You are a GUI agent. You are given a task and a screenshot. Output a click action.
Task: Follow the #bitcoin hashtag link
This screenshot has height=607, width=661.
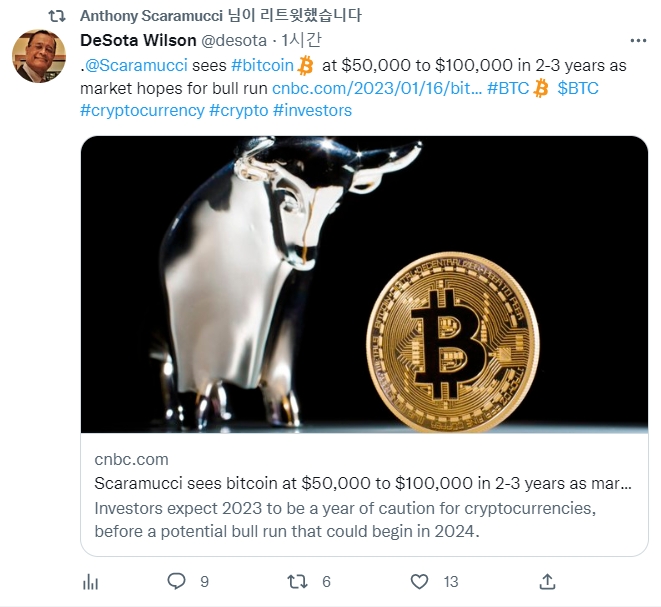262,65
